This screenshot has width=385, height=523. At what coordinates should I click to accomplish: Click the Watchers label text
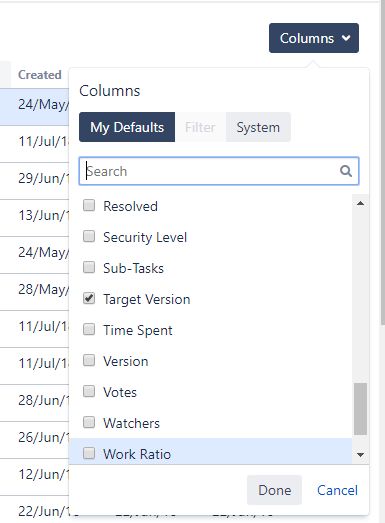tap(131, 423)
